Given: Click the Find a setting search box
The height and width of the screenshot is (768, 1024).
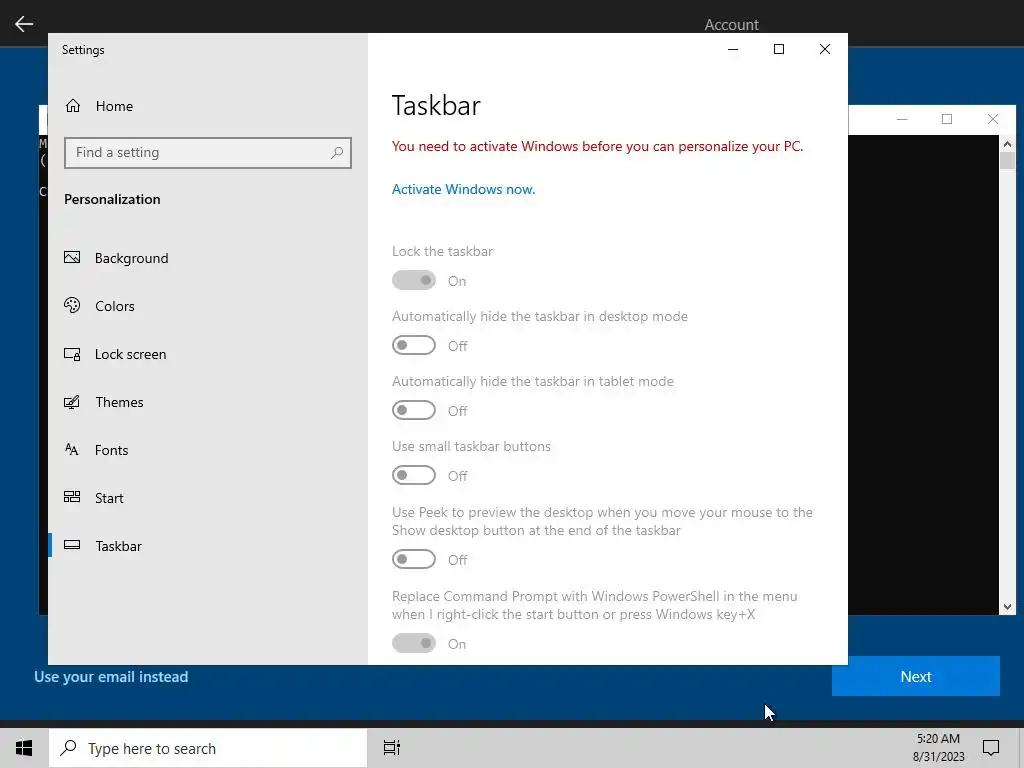Looking at the screenshot, I should (x=208, y=153).
